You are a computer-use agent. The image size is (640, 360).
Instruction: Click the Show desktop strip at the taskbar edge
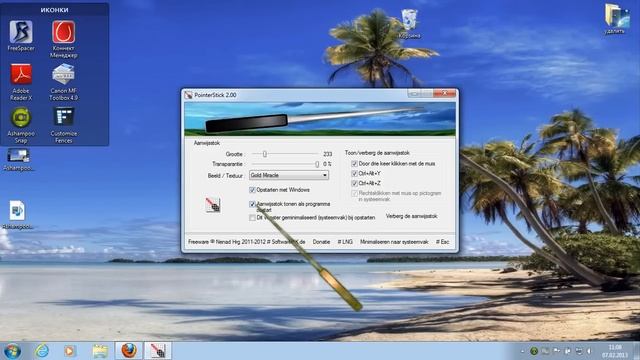point(637,351)
